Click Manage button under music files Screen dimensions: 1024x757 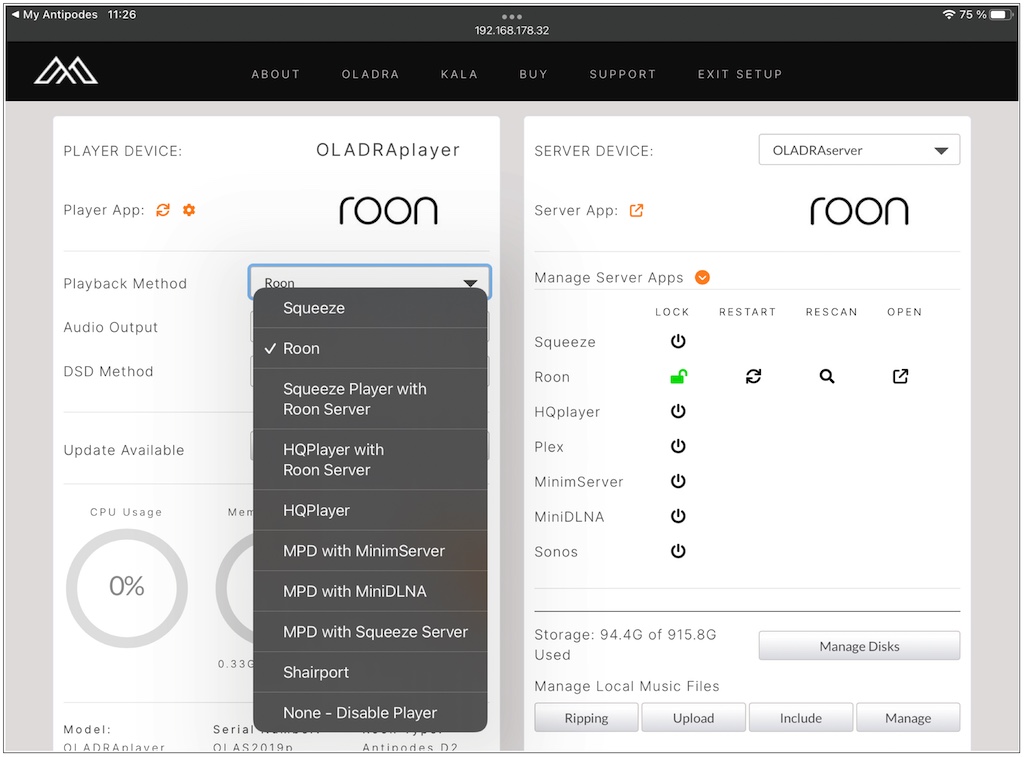pos(908,718)
